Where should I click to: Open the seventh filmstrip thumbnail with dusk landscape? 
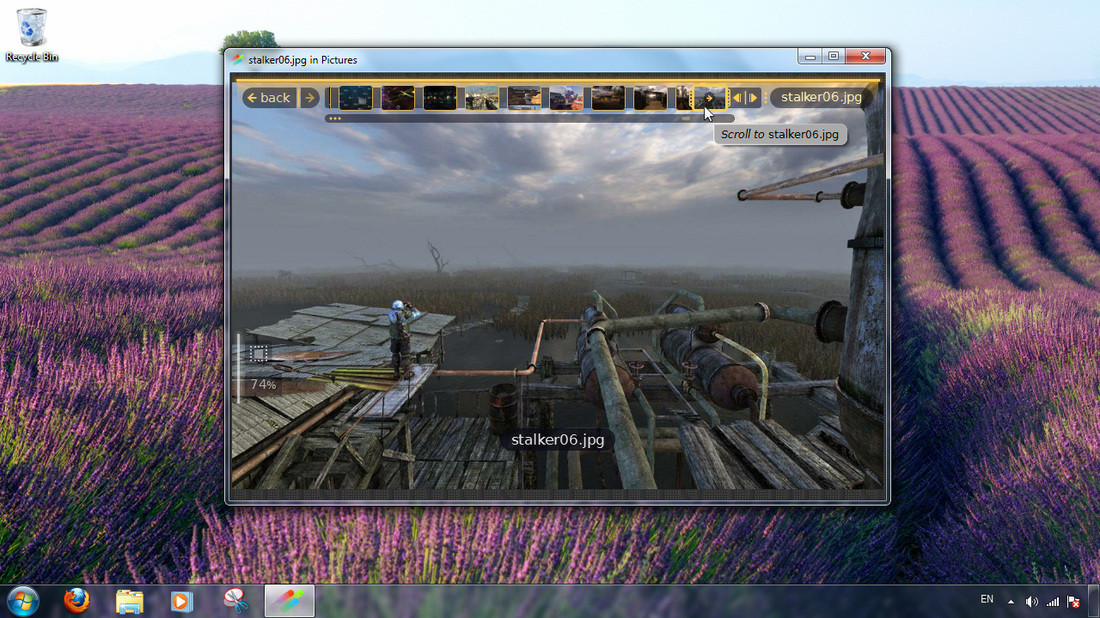pos(608,98)
